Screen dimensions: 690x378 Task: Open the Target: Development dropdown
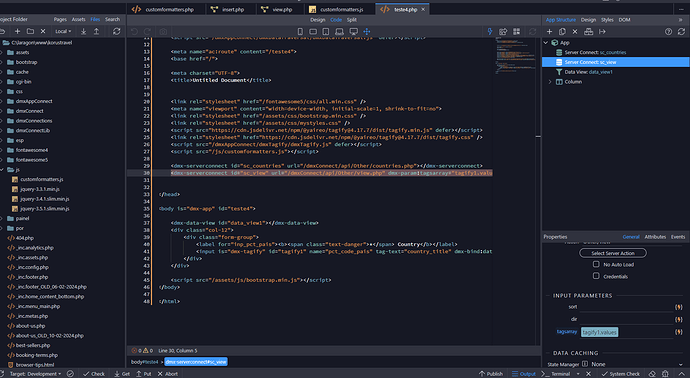coord(36,374)
